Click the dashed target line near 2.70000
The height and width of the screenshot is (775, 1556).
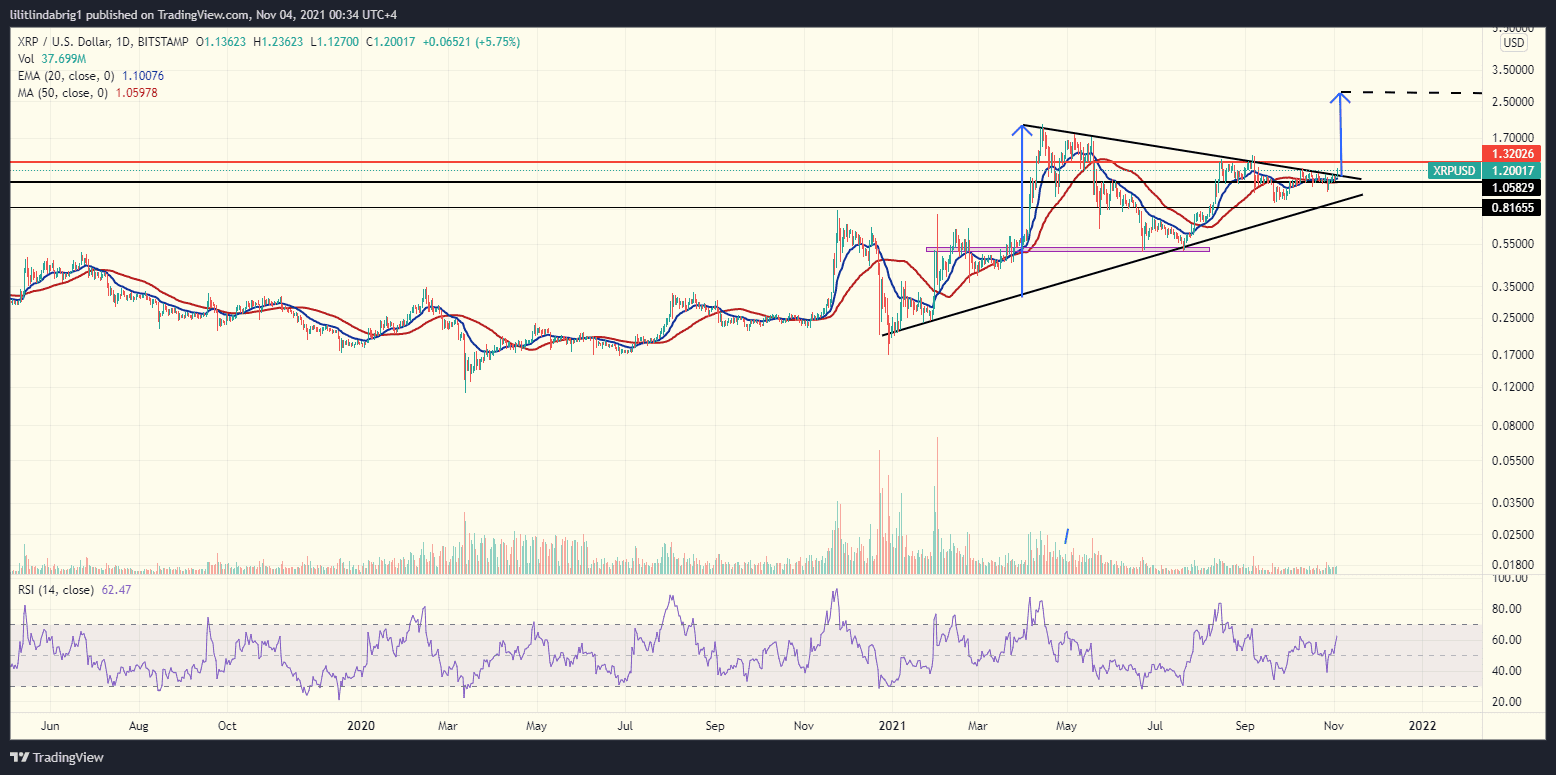pos(1420,92)
